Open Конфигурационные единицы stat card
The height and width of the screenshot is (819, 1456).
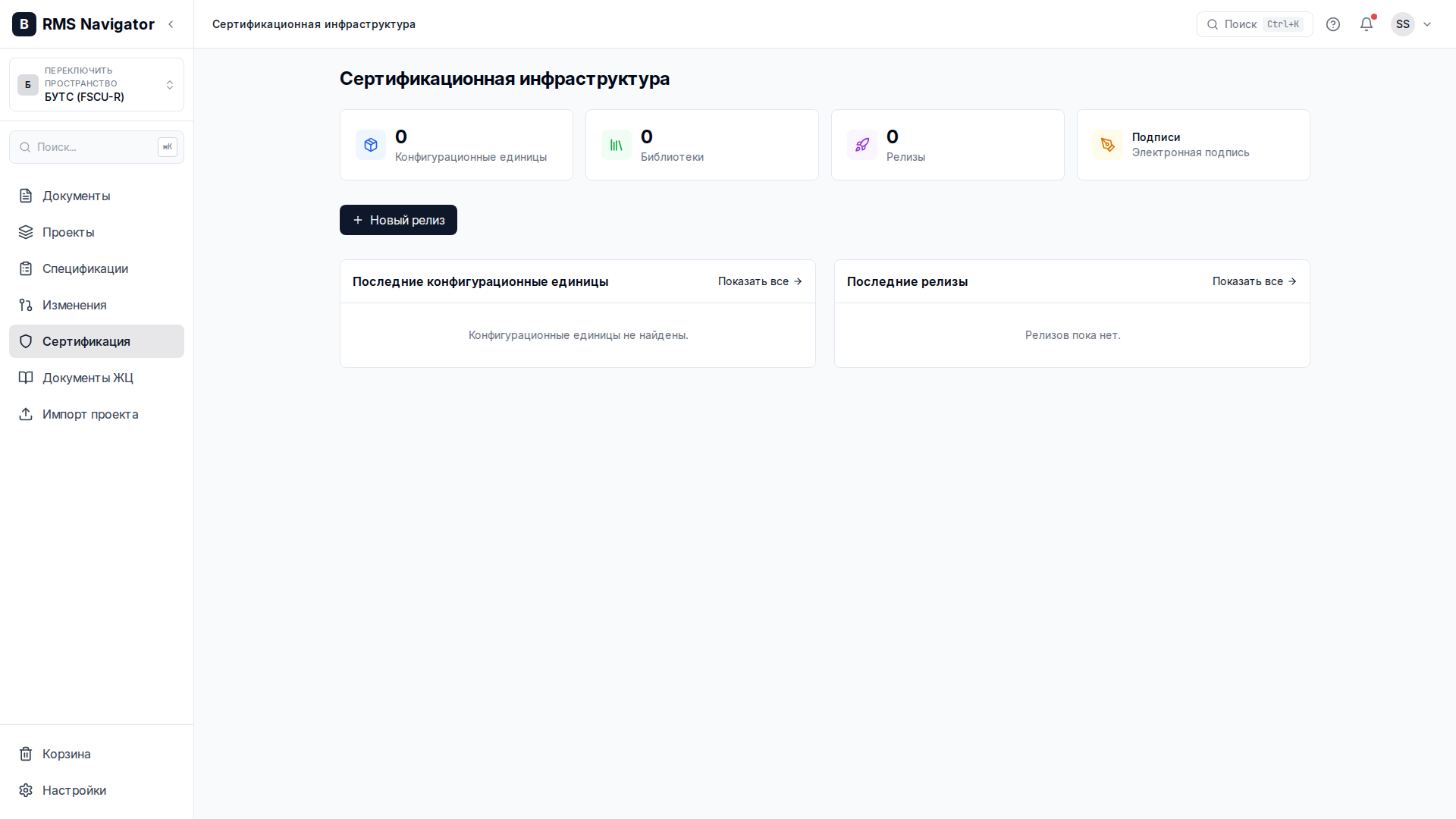click(457, 145)
